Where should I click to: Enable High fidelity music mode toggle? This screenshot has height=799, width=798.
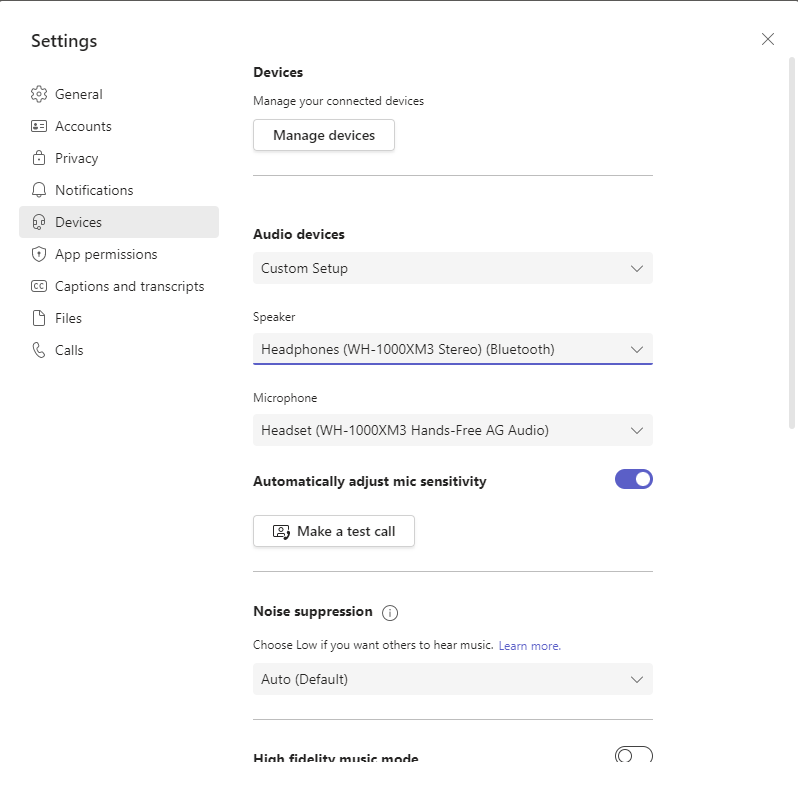tap(633, 755)
